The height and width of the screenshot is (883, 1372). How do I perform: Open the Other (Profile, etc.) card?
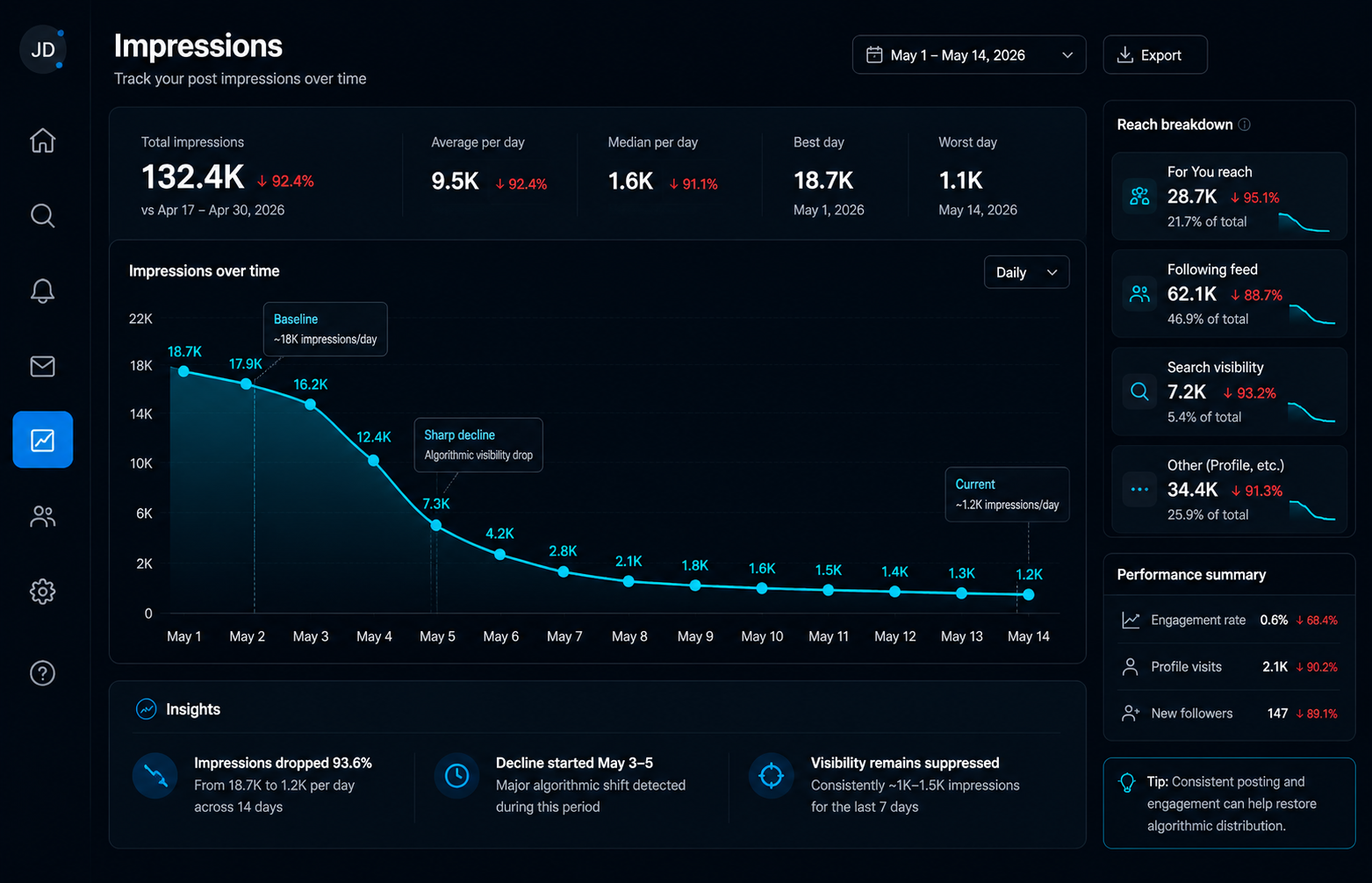[x=1229, y=489]
